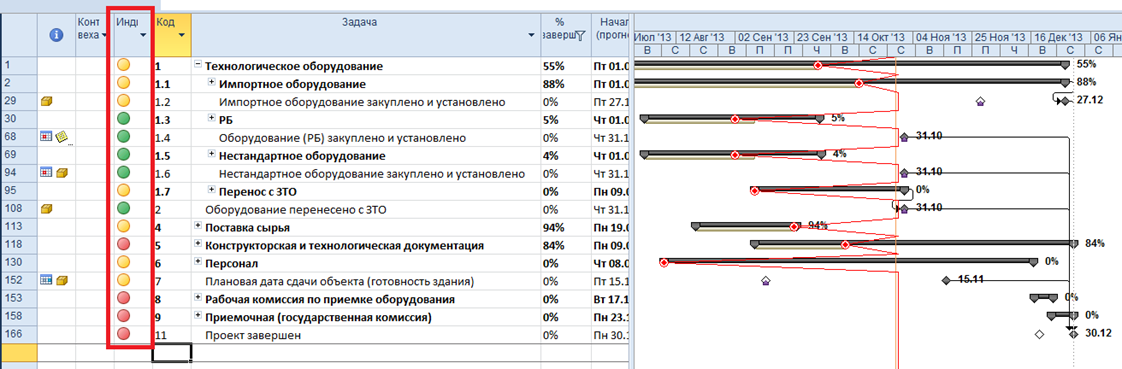This screenshot has height=369, width=1122.
Task: Click the filter icon on % заверш column
Action: click(x=580, y=35)
